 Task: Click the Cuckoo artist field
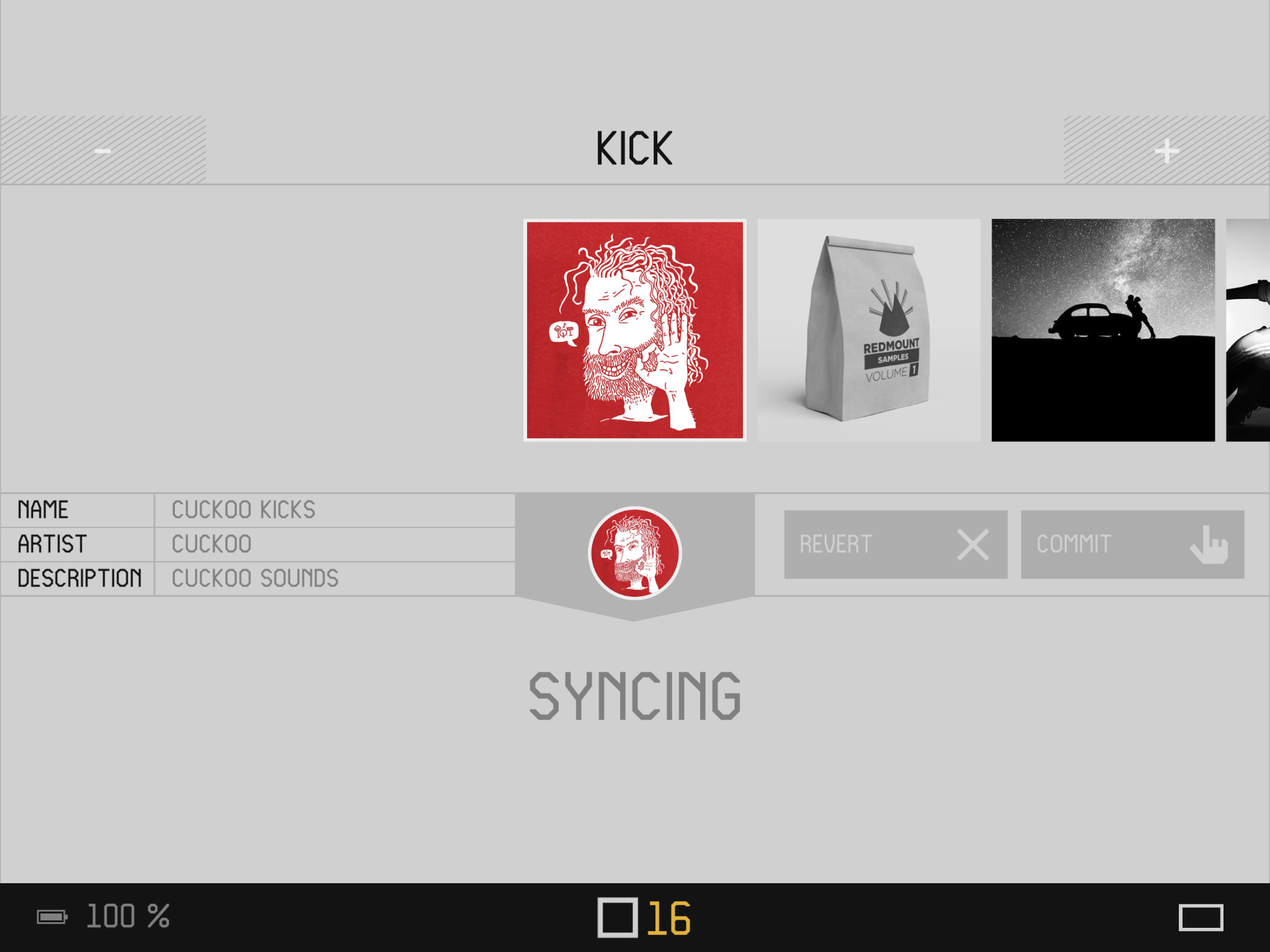[x=335, y=544]
